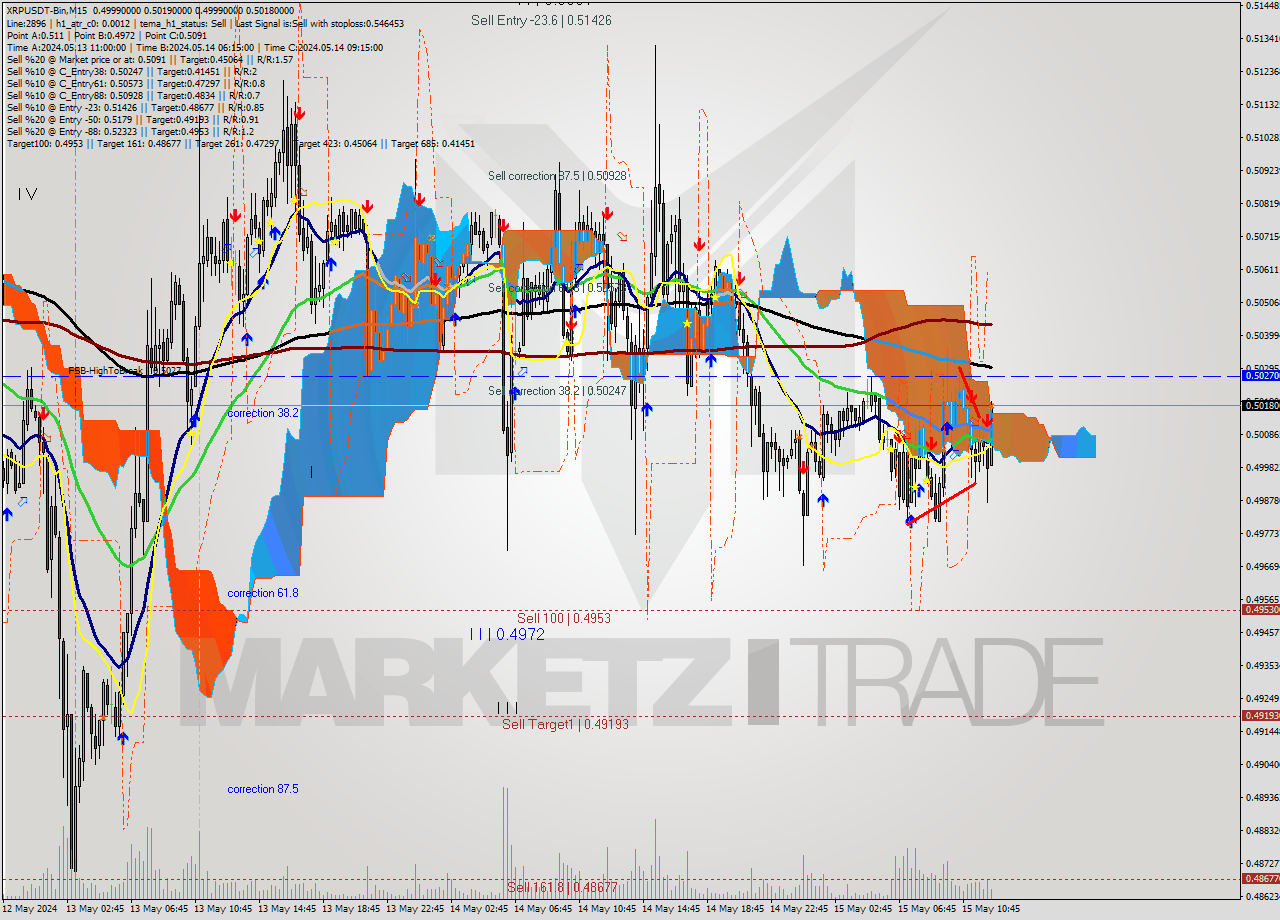Image resolution: width=1280 pixels, height=920 pixels.
Task: Click the '14 May 14:45' time axis label
Action: (671, 909)
